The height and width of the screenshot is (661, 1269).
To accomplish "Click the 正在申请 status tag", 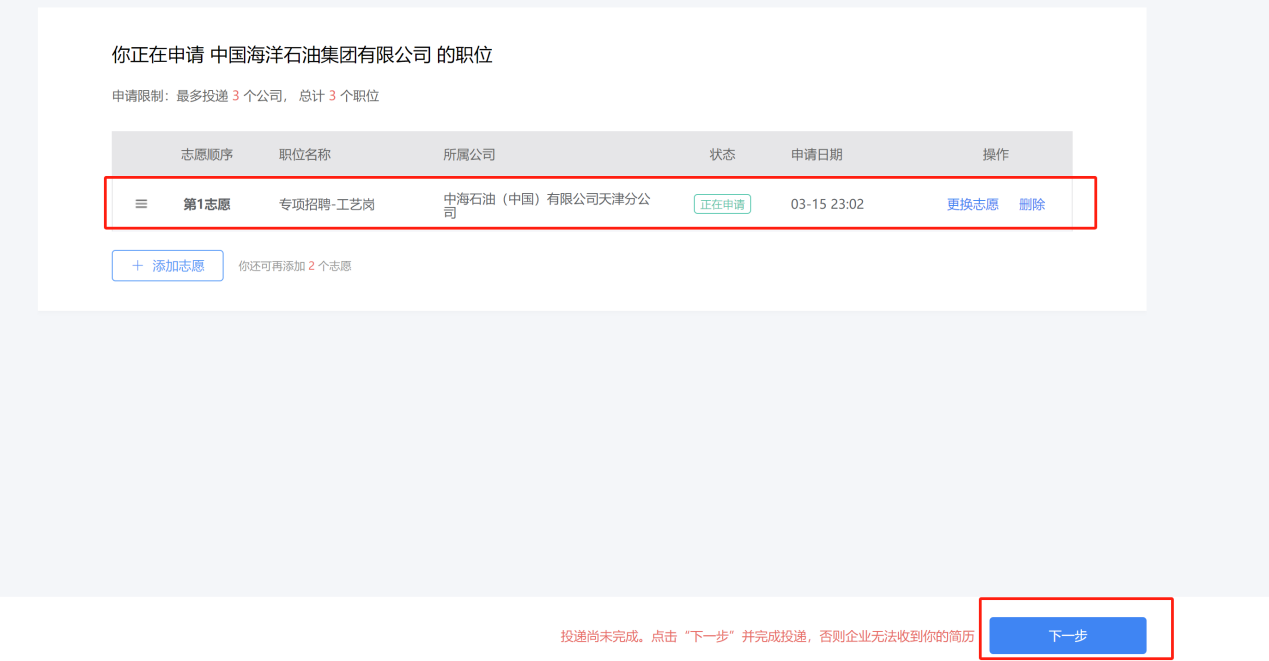I will 722,204.
